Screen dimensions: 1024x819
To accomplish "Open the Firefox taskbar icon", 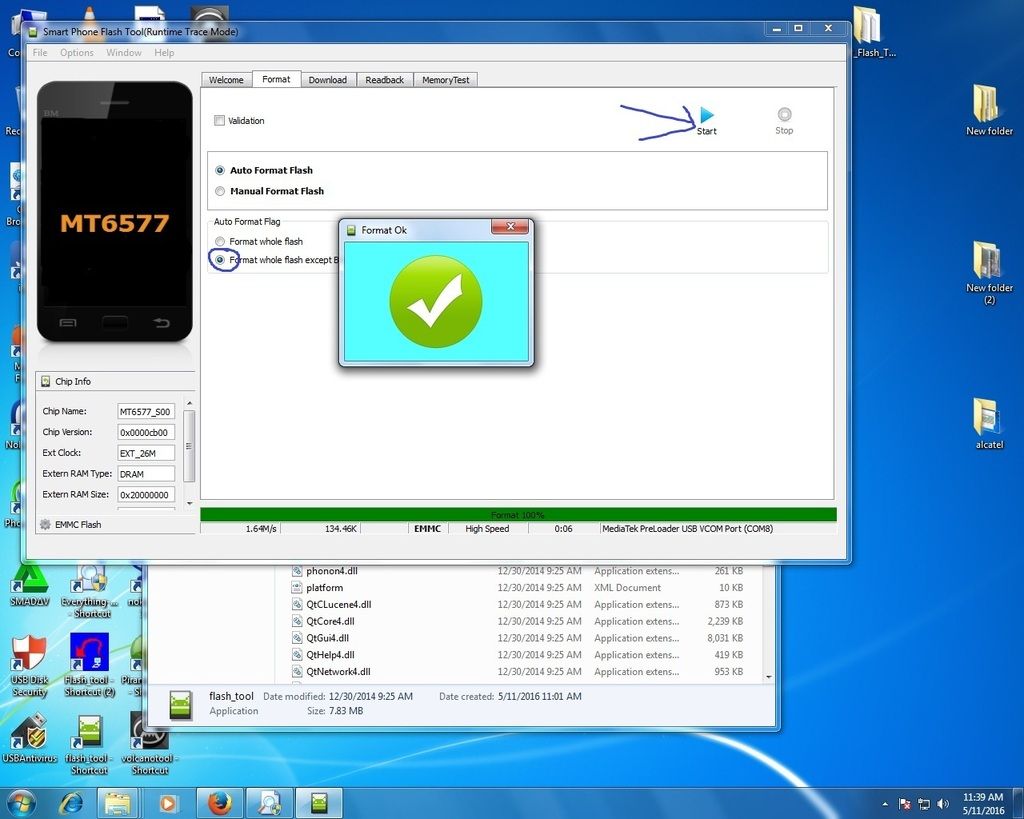I will click(x=220, y=802).
